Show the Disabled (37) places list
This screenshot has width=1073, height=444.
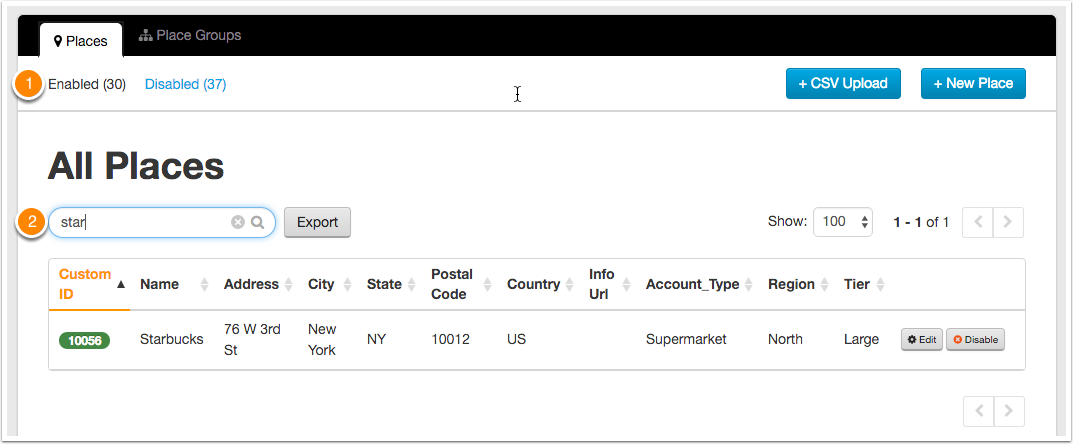point(185,84)
